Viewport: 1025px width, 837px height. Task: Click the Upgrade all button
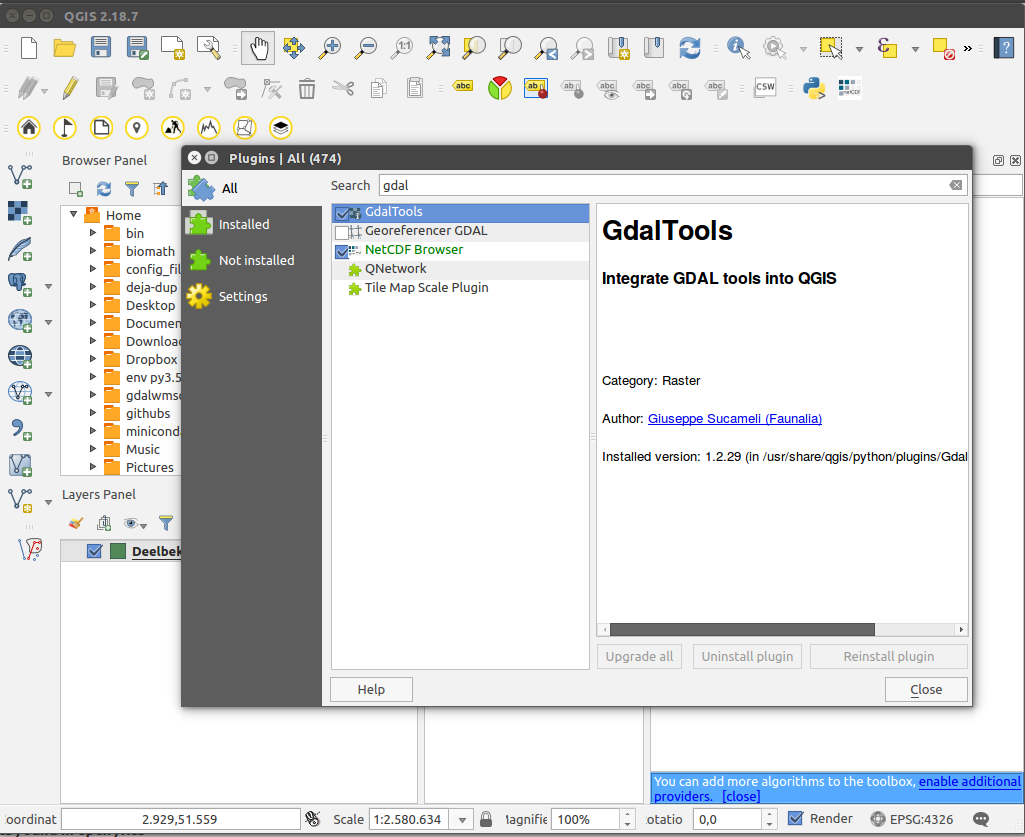coord(639,657)
